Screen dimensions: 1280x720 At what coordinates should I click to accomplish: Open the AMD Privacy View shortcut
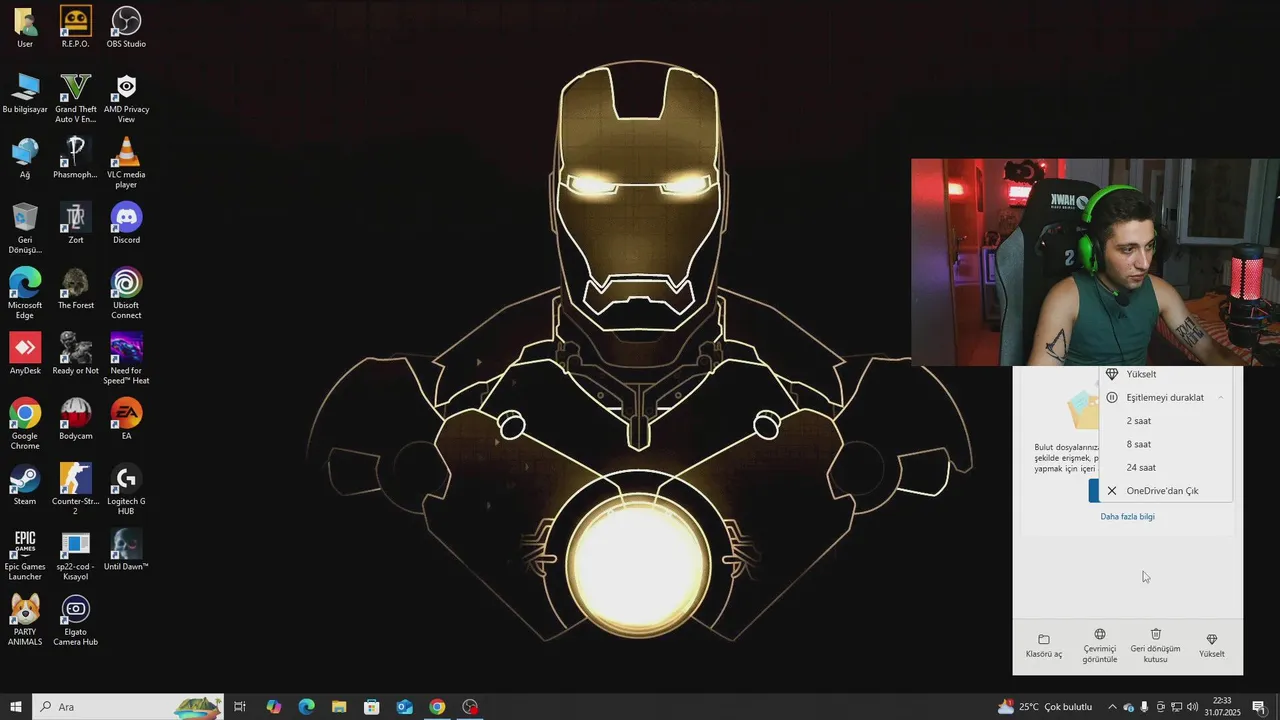coord(126,98)
